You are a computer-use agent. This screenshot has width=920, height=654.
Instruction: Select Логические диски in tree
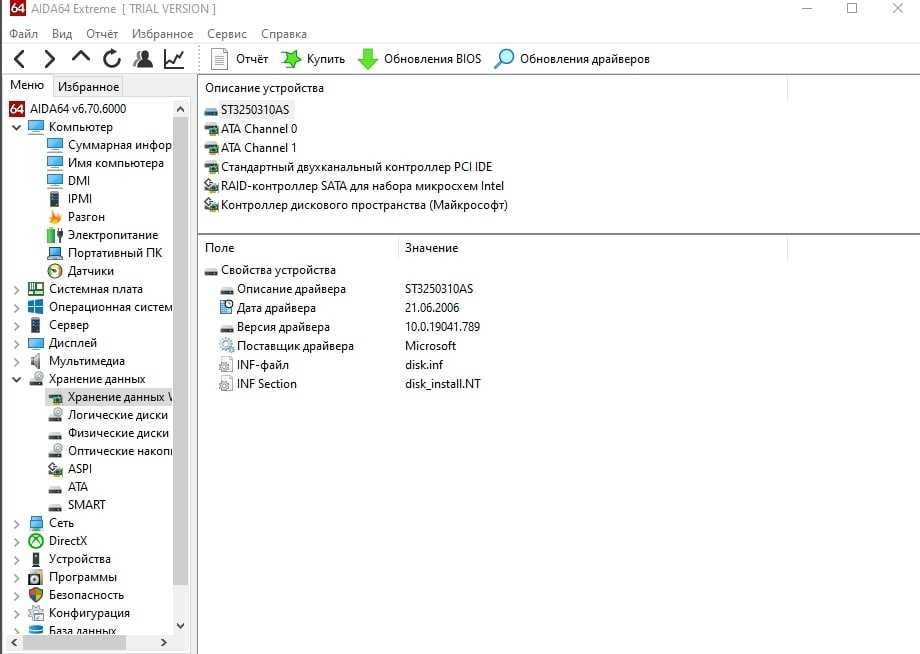click(118, 415)
